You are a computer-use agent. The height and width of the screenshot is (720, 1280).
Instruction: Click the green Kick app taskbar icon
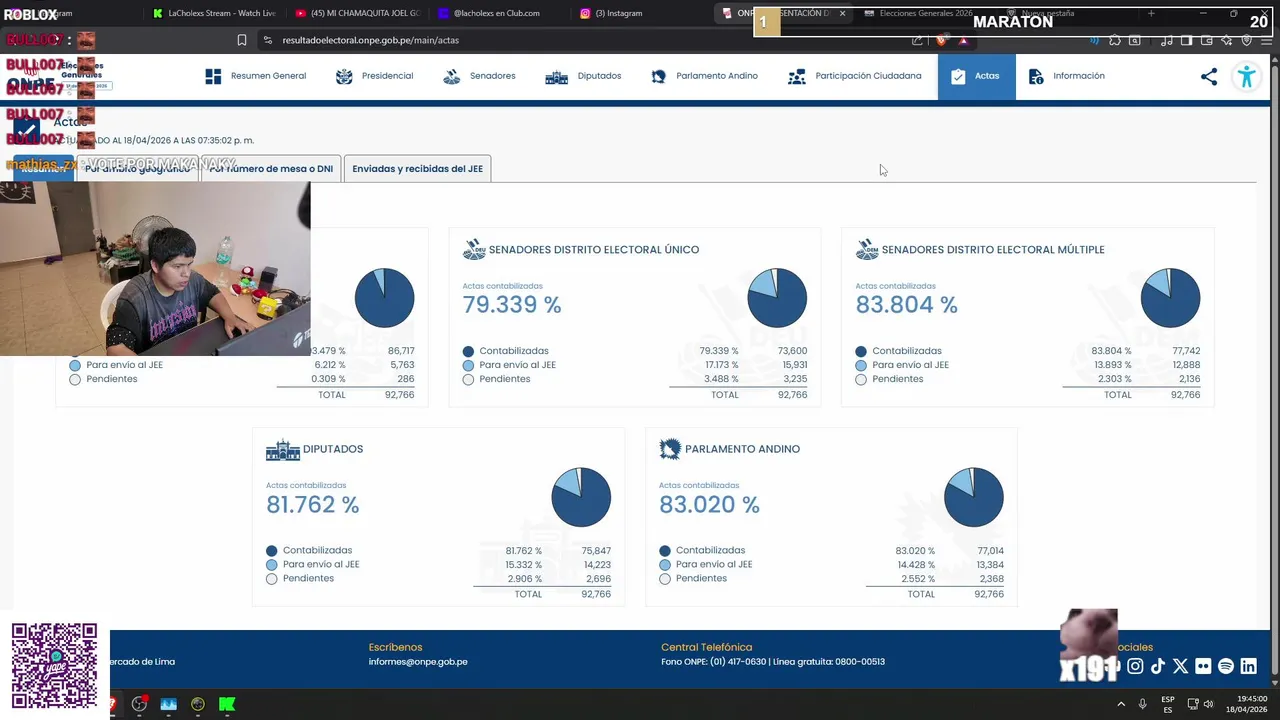(227, 704)
